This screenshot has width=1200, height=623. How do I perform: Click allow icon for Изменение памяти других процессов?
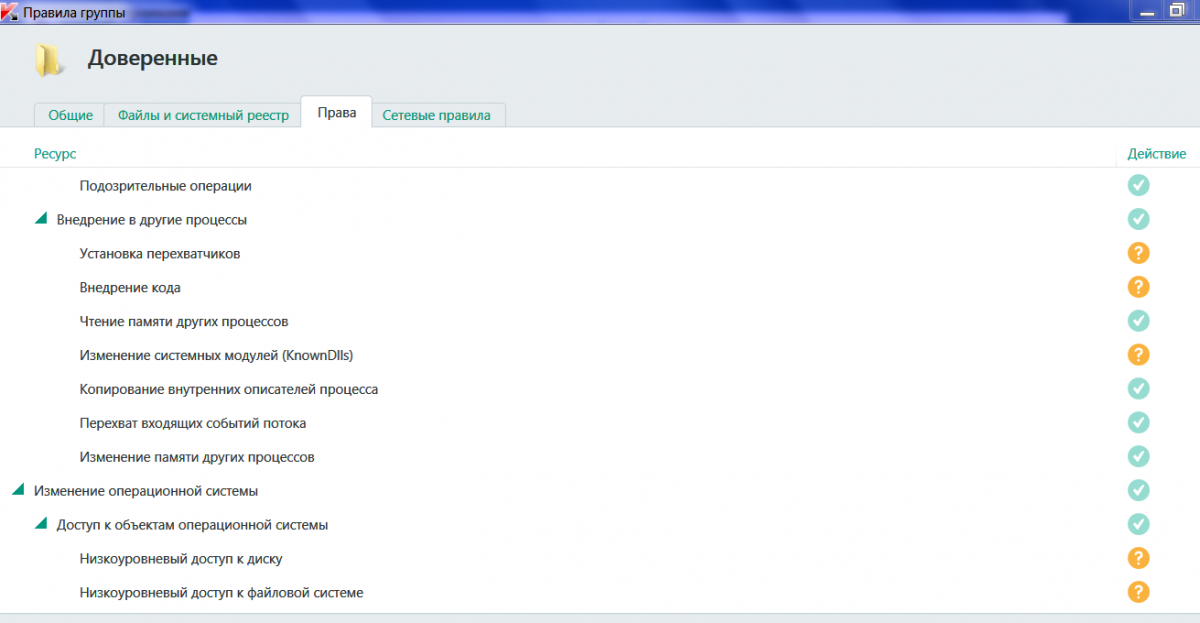(x=1138, y=456)
